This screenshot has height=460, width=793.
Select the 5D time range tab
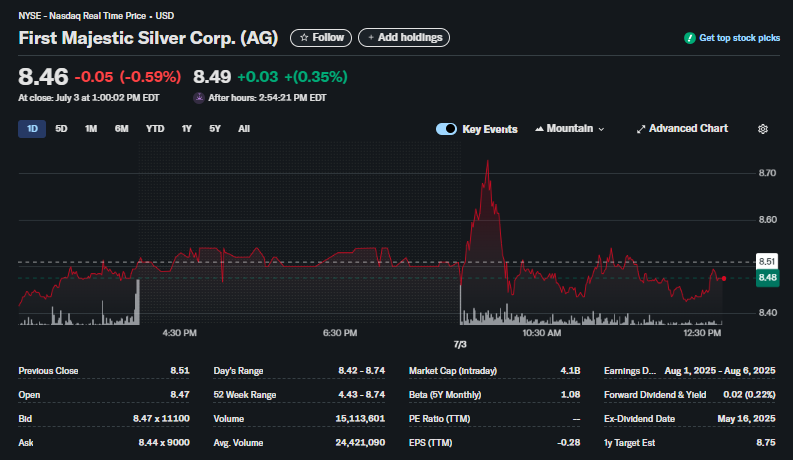coord(61,129)
